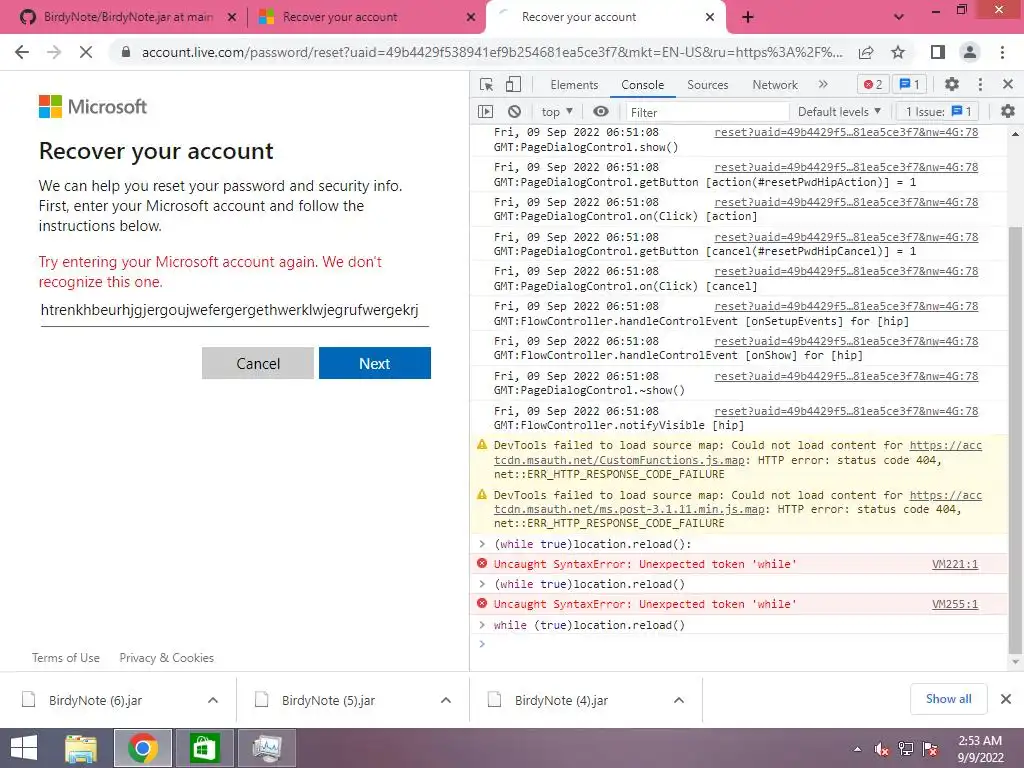
Task: Open the Terms of Use link
Action: pyautogui.click(x=66, y=658)
